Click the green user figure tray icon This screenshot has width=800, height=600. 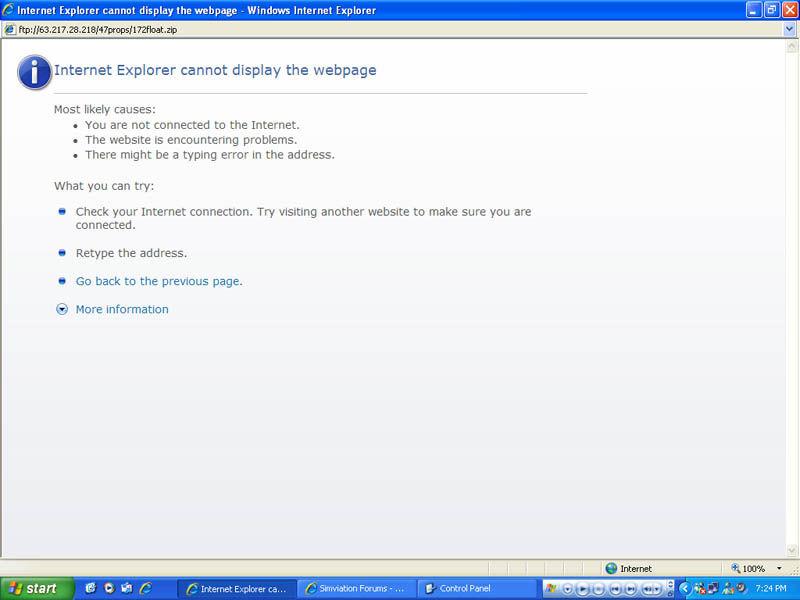pyautogui.click(x=728, y=589)
